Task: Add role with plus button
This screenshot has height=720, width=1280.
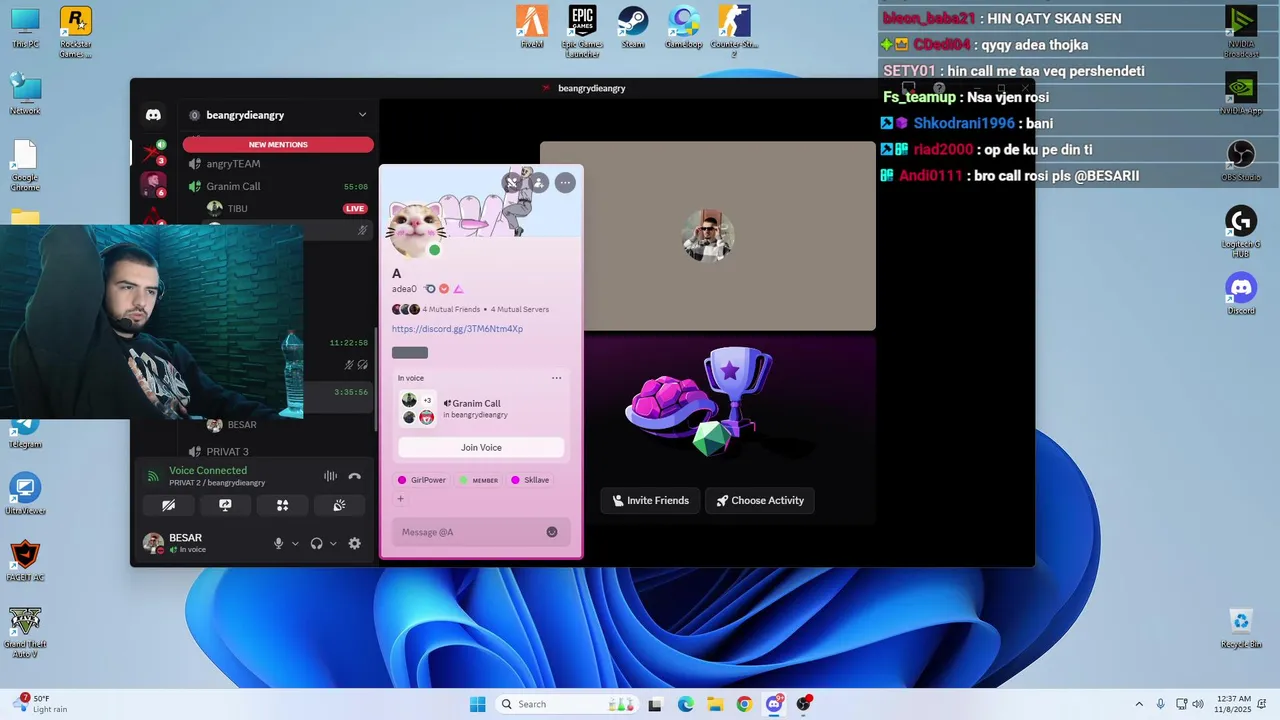Action: 400,498
